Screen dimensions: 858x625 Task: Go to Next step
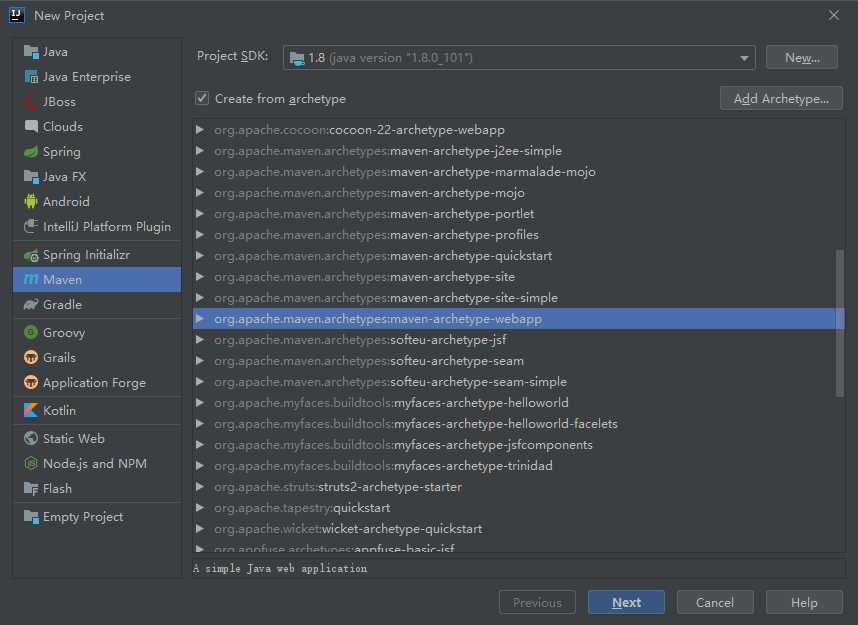[626, 603]
